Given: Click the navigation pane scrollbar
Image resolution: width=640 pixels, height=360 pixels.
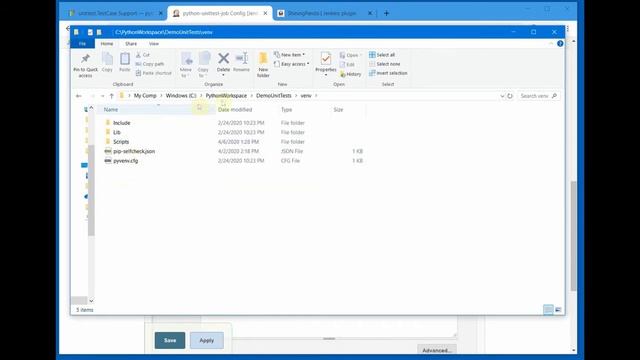Looking at the screenshot, I should click(x=91, y=190).
